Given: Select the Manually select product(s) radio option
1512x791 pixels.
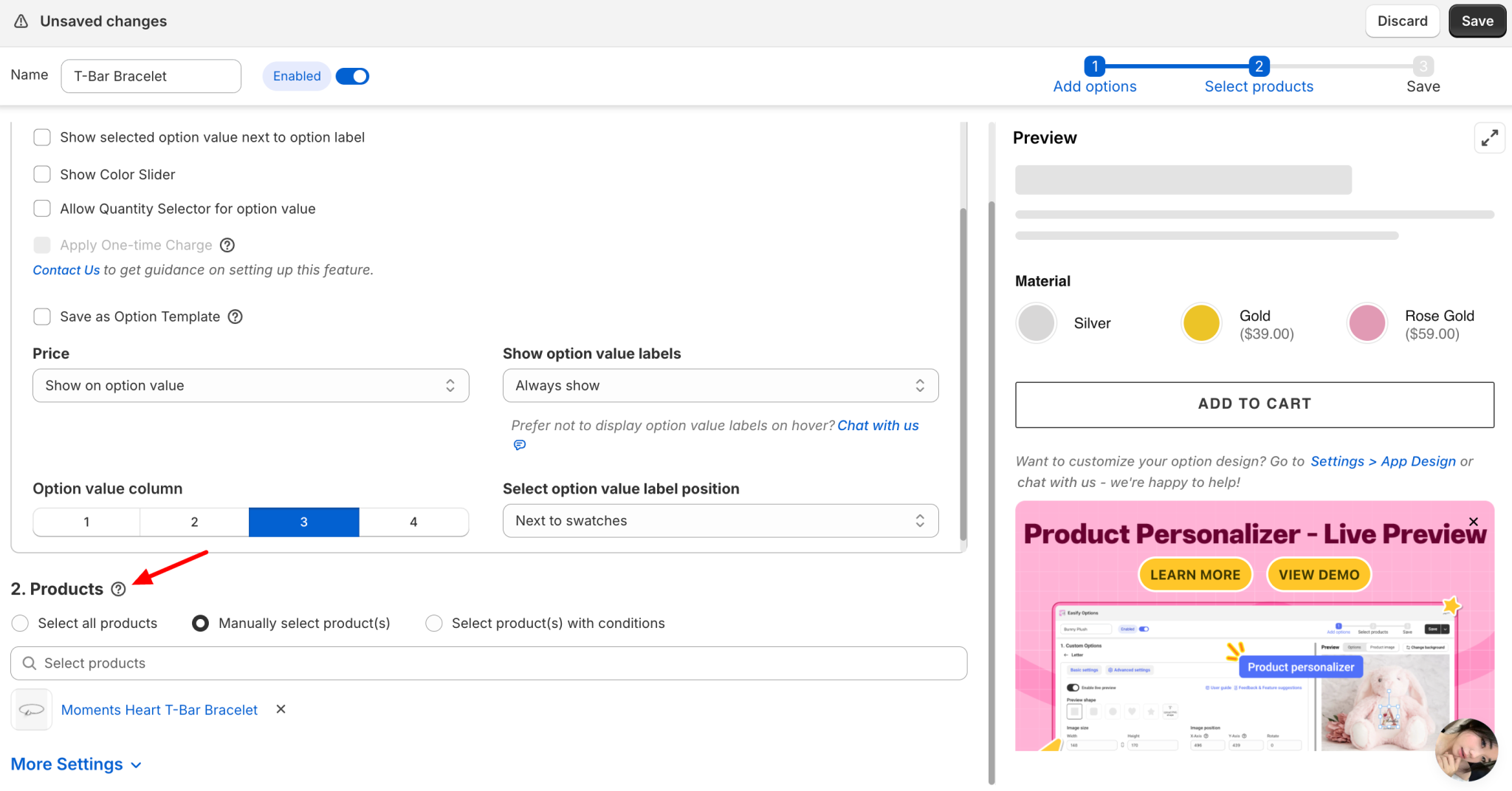Looking at the screenshot, I should tap(199, 623).
